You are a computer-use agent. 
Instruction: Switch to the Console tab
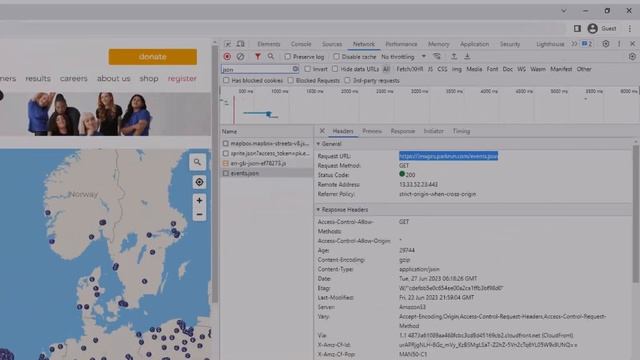coord(301,44)
